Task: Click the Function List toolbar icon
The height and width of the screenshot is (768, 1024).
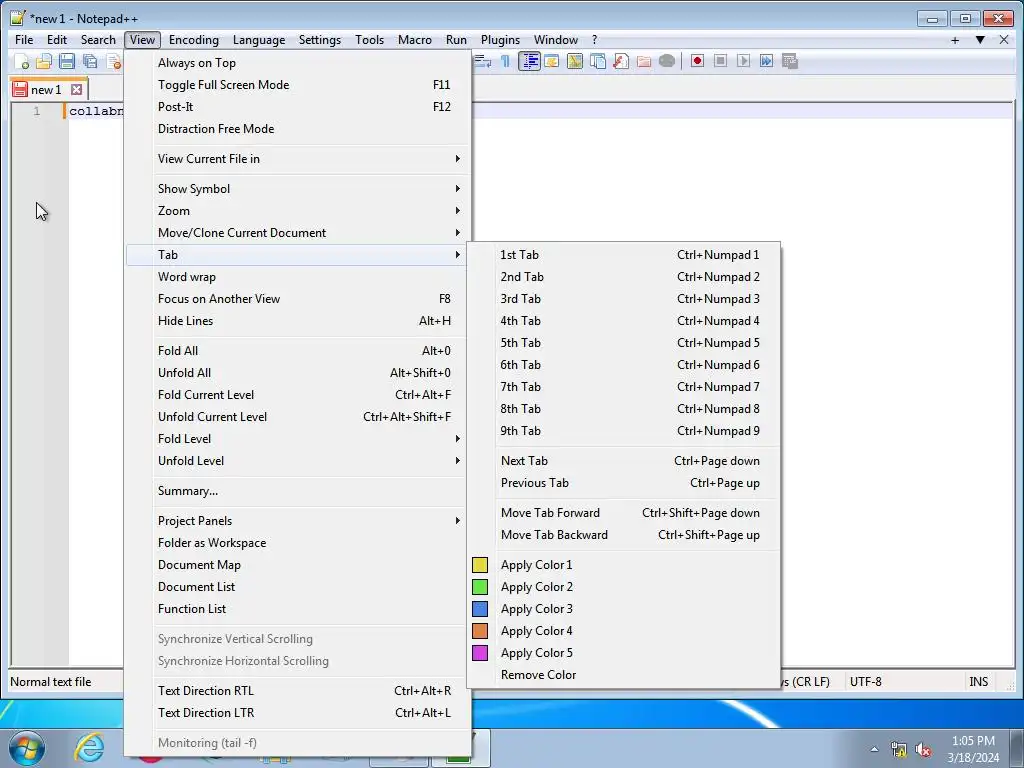Action: [620, 61]
